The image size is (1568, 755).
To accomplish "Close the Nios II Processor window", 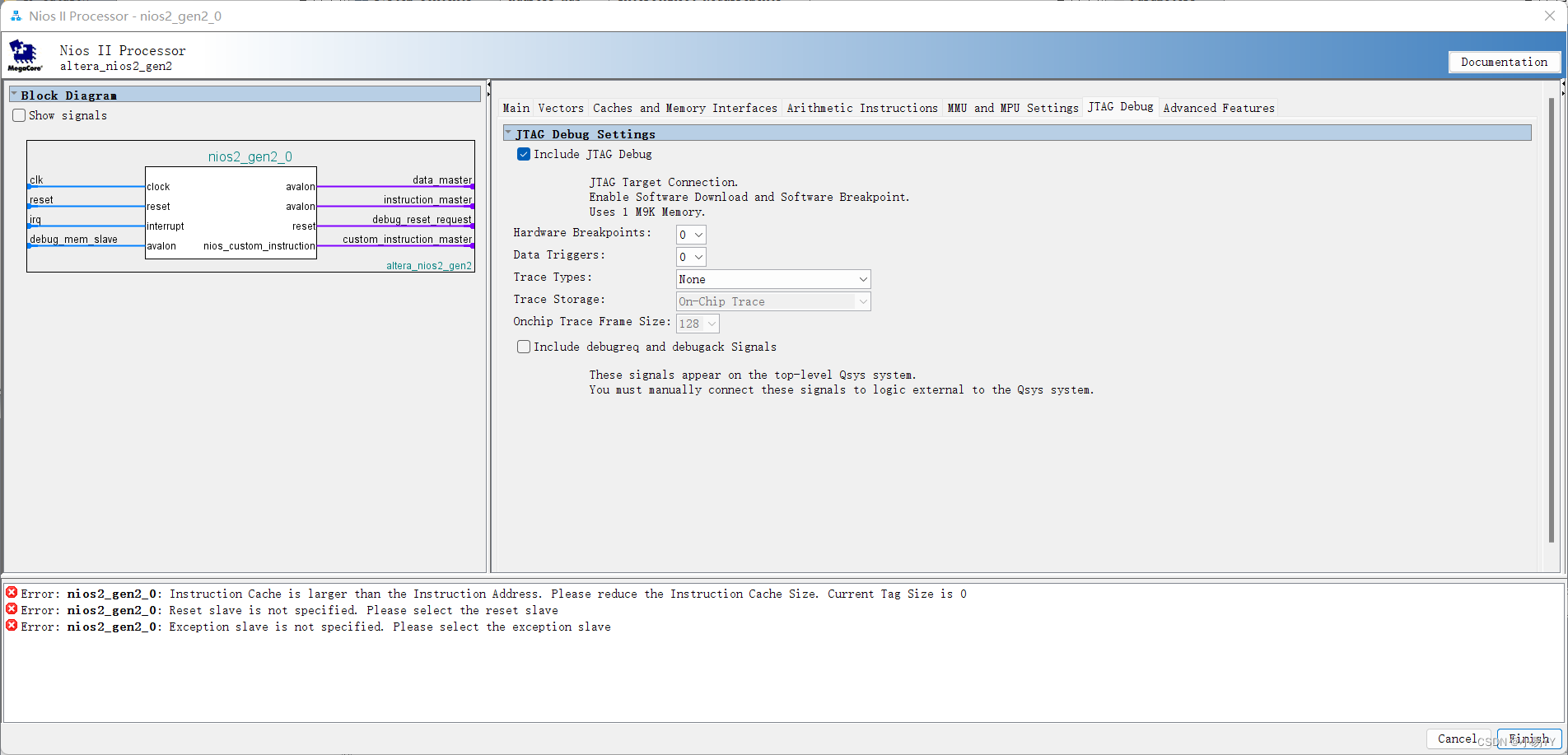I will [1549, 16].
